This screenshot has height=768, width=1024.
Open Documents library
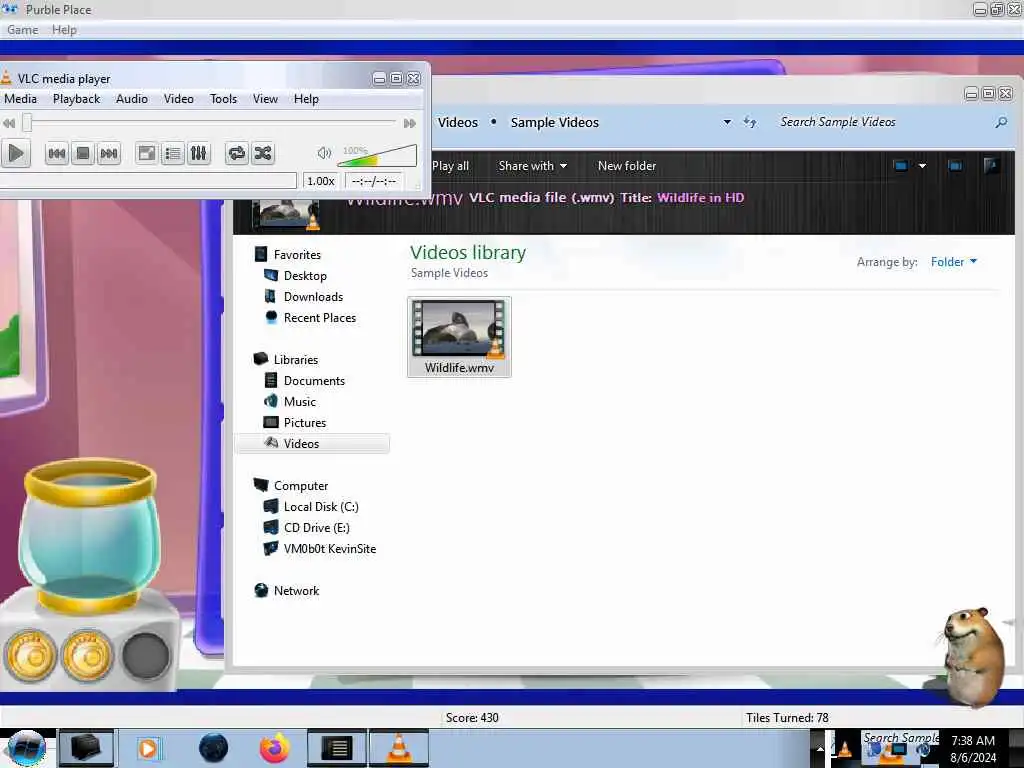pyautogui.click(x=314, y=381)
